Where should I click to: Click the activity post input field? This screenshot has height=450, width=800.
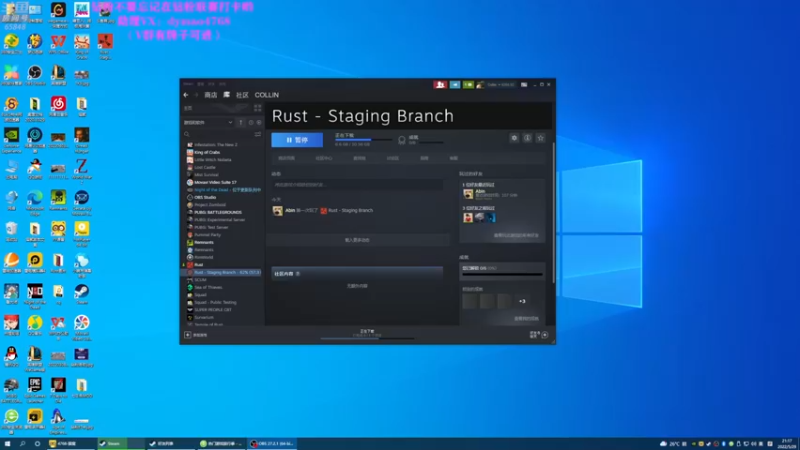pyautogui.click(x=358, y=185)
